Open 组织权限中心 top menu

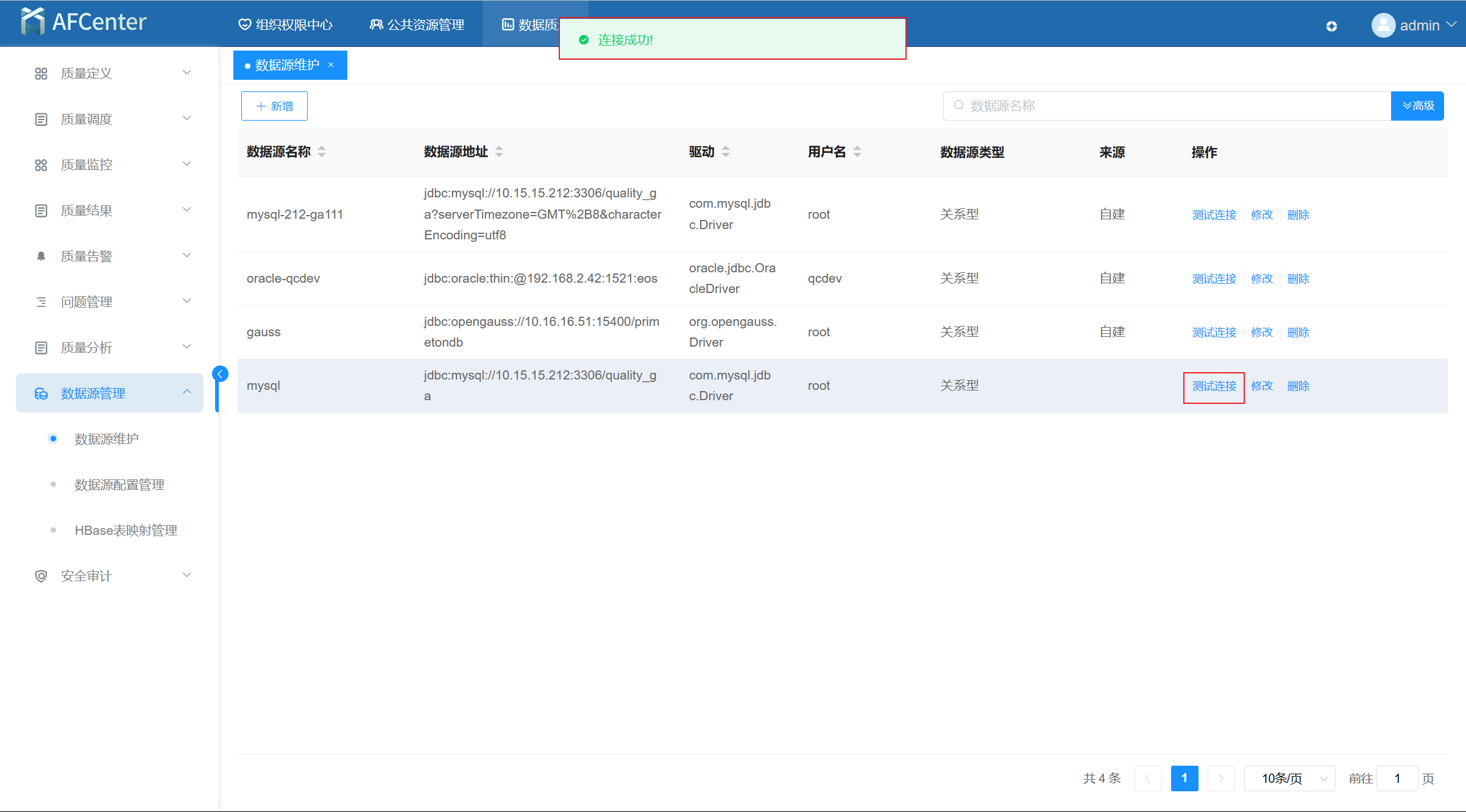pos(285,24)
